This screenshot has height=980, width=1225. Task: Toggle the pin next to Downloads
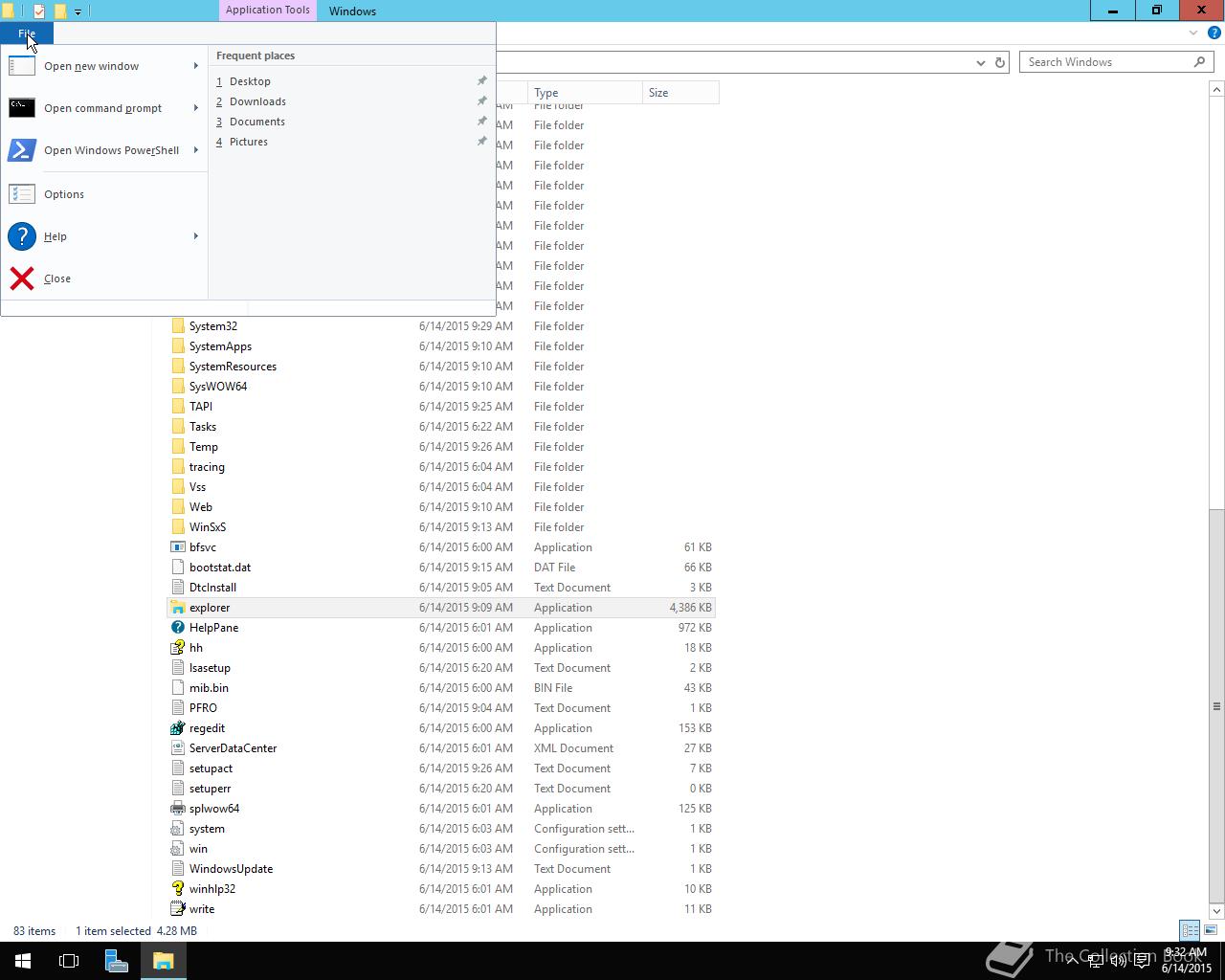tap(482, 101)
